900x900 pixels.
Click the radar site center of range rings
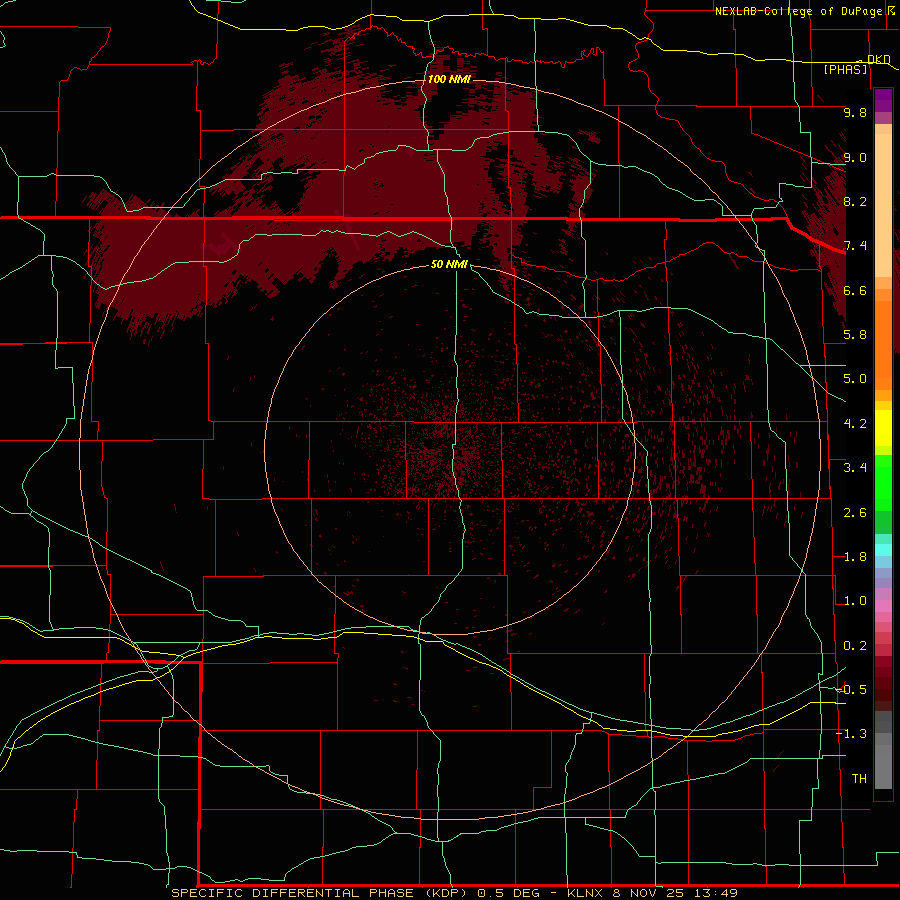pos(450,450)
